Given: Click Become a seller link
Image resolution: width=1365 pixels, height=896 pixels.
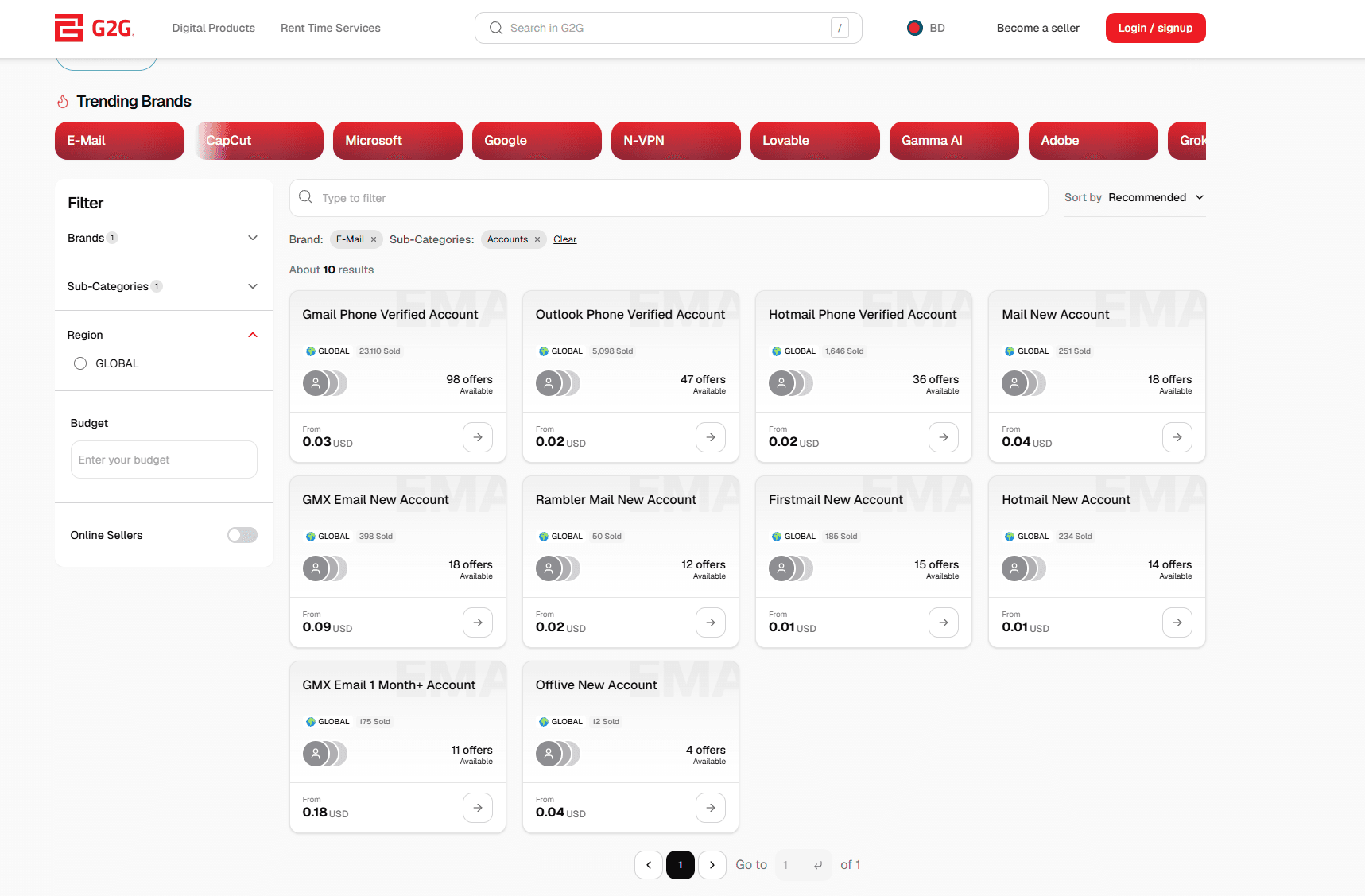Looking at the screenshot, I should click(1038, 28).
